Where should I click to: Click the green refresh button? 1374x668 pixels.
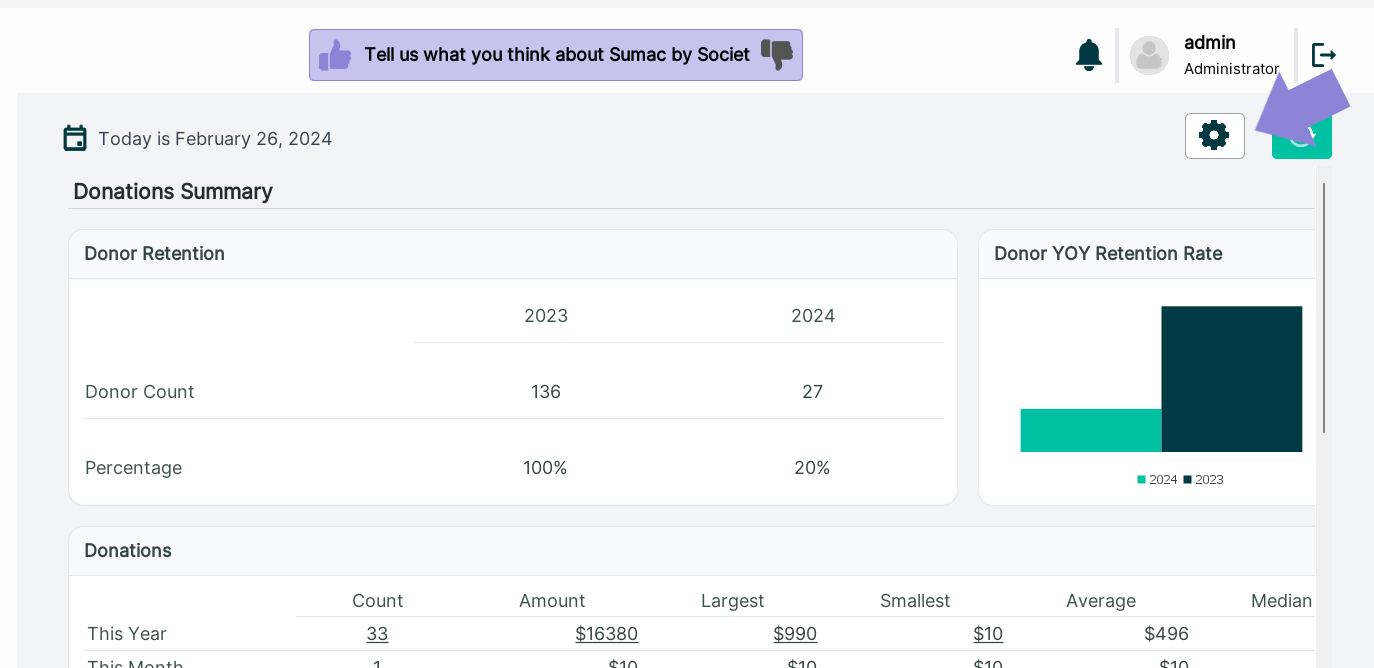click(x=1301, y=137)
